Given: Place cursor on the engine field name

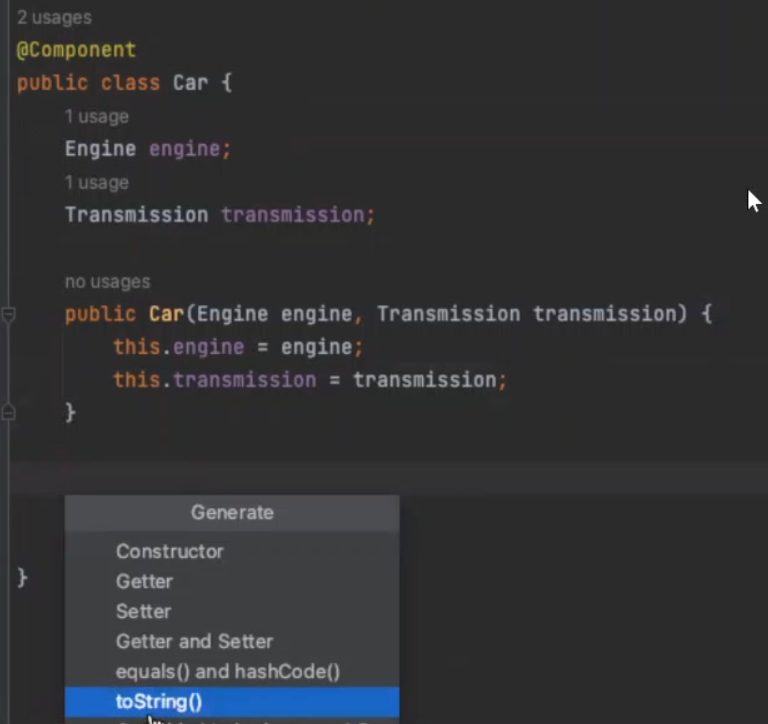Looking at the screenshot, I should [x=186, y=149].
